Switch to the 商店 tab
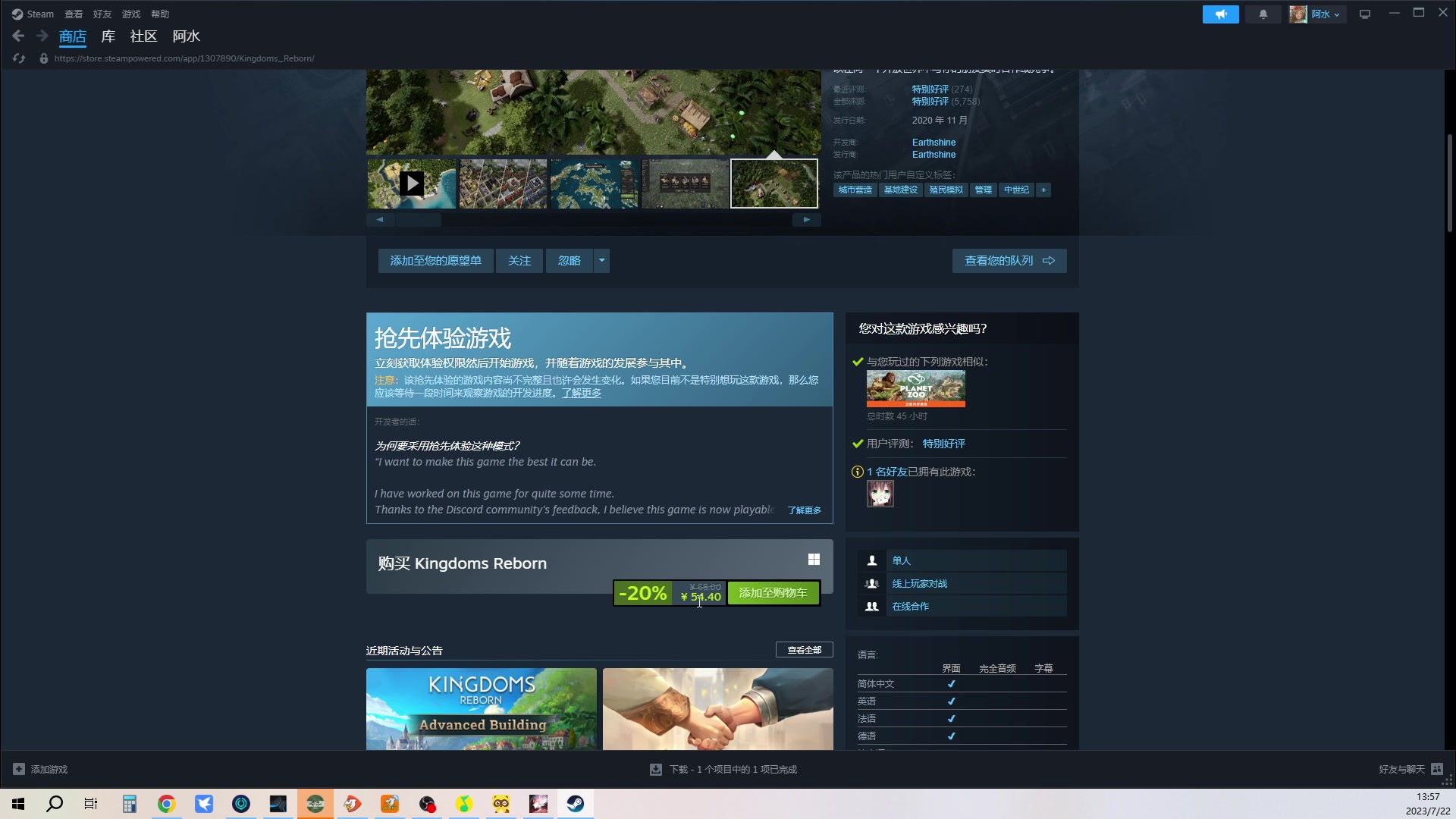 coord(73,36)
